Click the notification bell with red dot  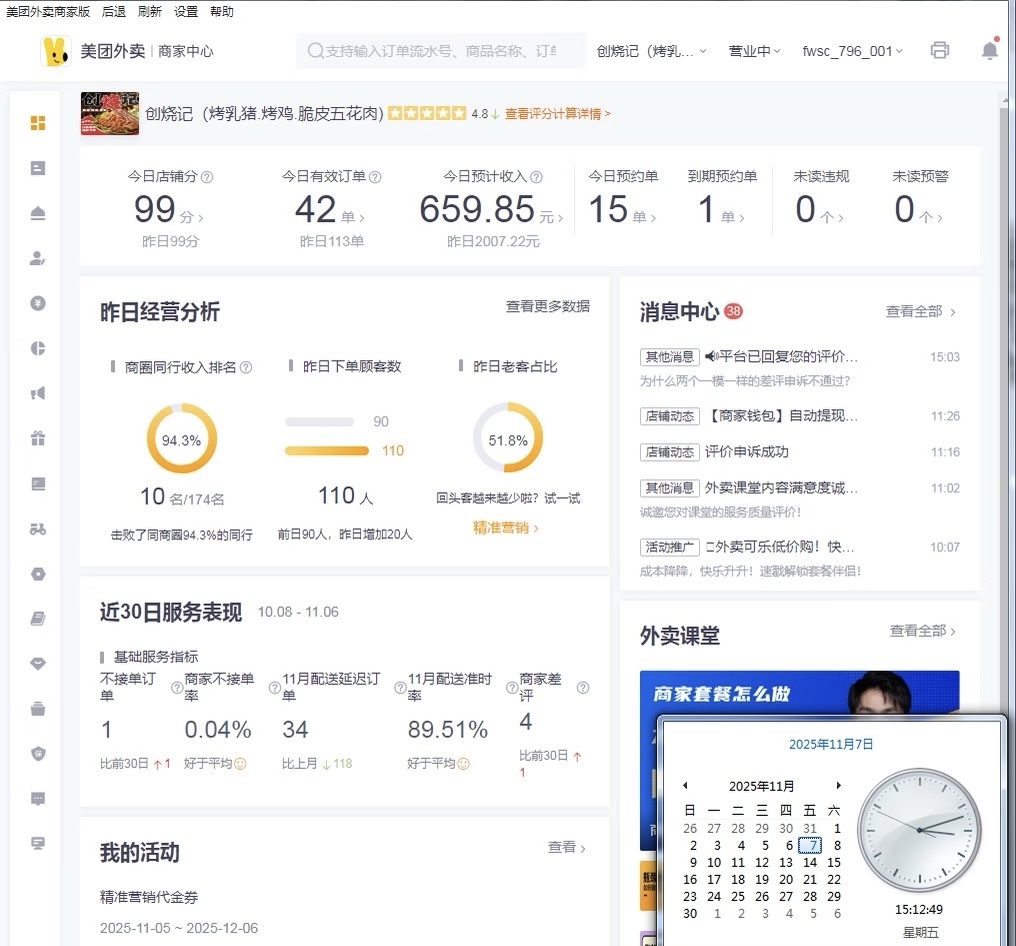[x=989, y=49]
